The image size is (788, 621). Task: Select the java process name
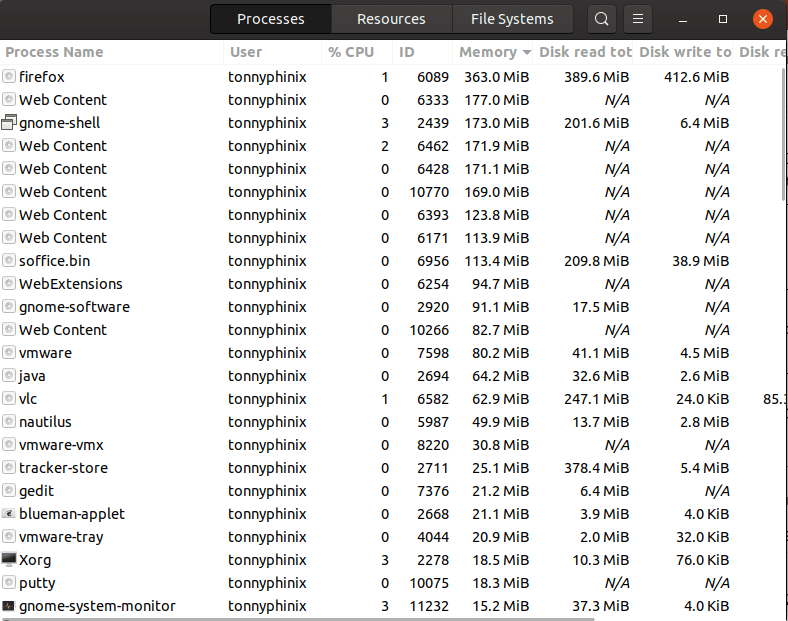pos(32,376)
